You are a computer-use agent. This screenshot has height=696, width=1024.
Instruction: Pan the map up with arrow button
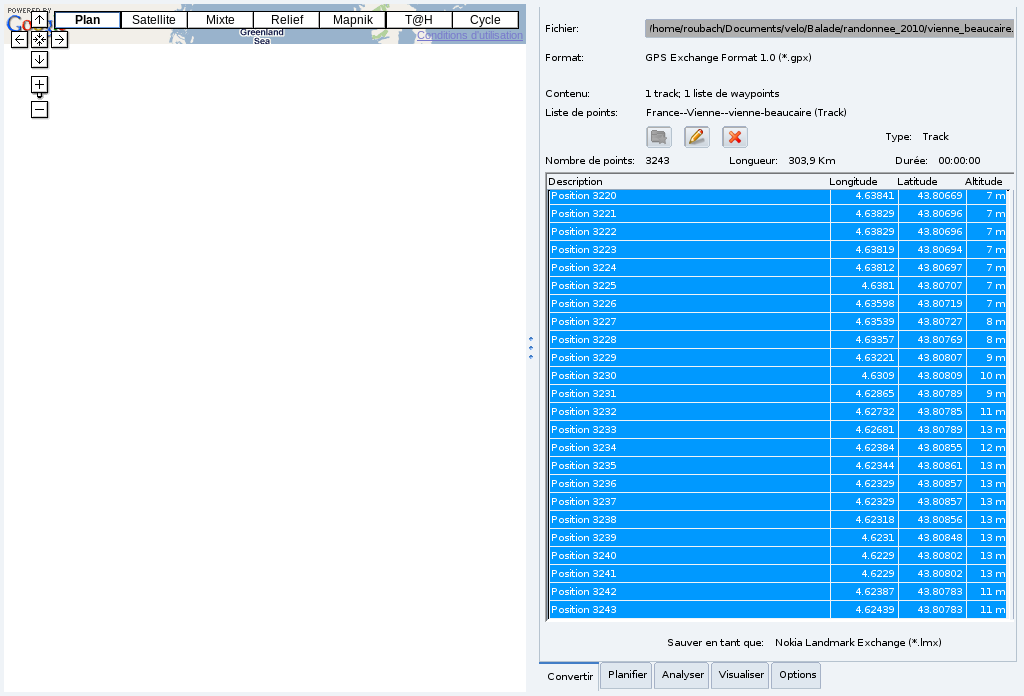(39, 20)
